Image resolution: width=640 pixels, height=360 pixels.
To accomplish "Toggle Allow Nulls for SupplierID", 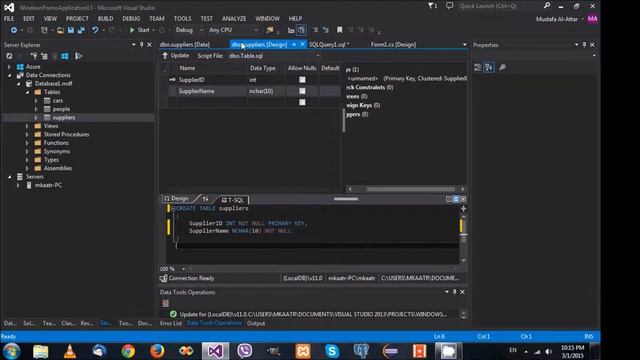I will pos(302,80).
